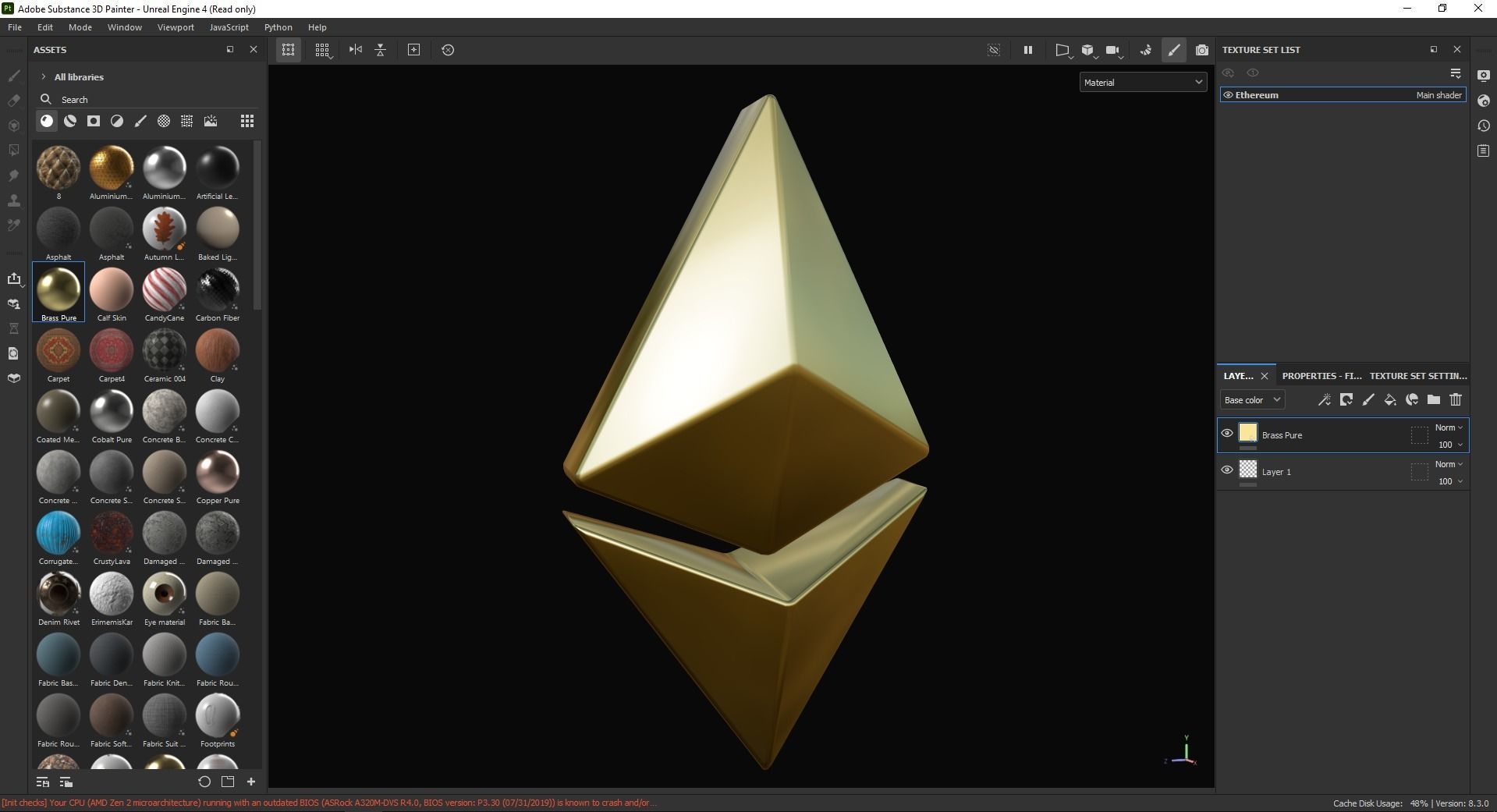Import a new resource with plus icon
This screenshot has height=812, width=1497.
[x=251, y=782]
